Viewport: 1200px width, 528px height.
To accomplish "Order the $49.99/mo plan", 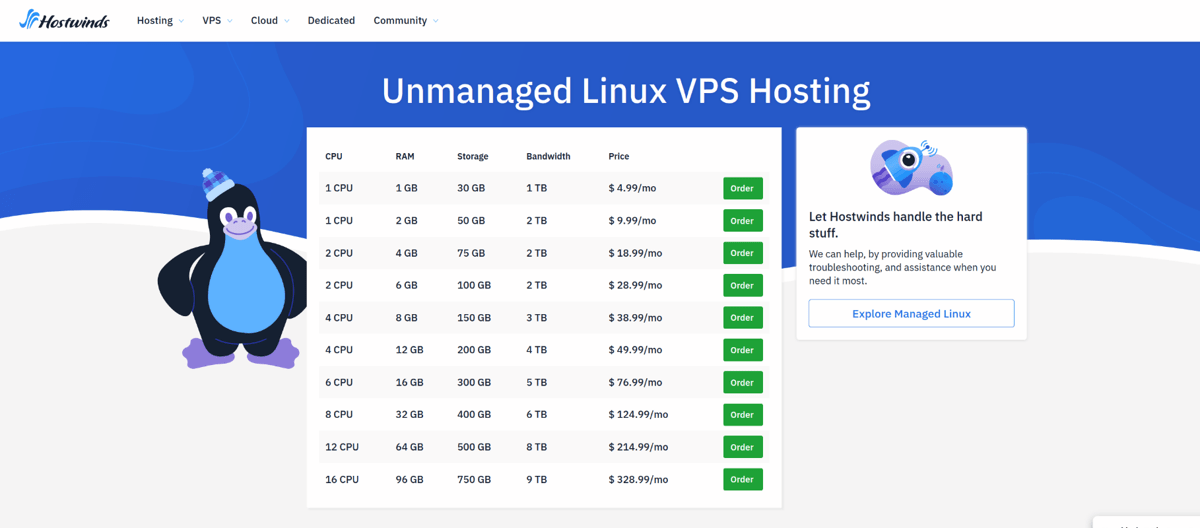I will click(742, 350).
